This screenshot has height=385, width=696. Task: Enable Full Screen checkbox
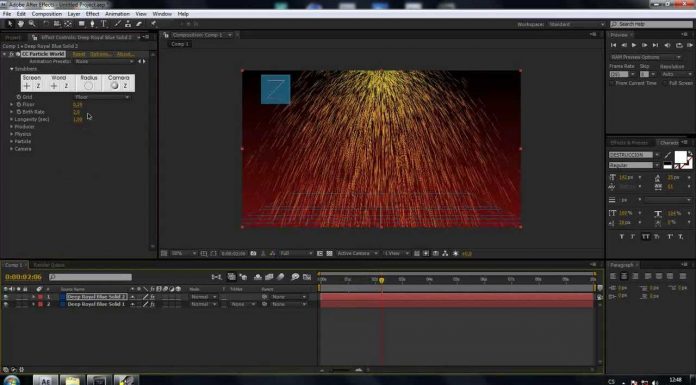pyautogui.click(x=665, y=83)
